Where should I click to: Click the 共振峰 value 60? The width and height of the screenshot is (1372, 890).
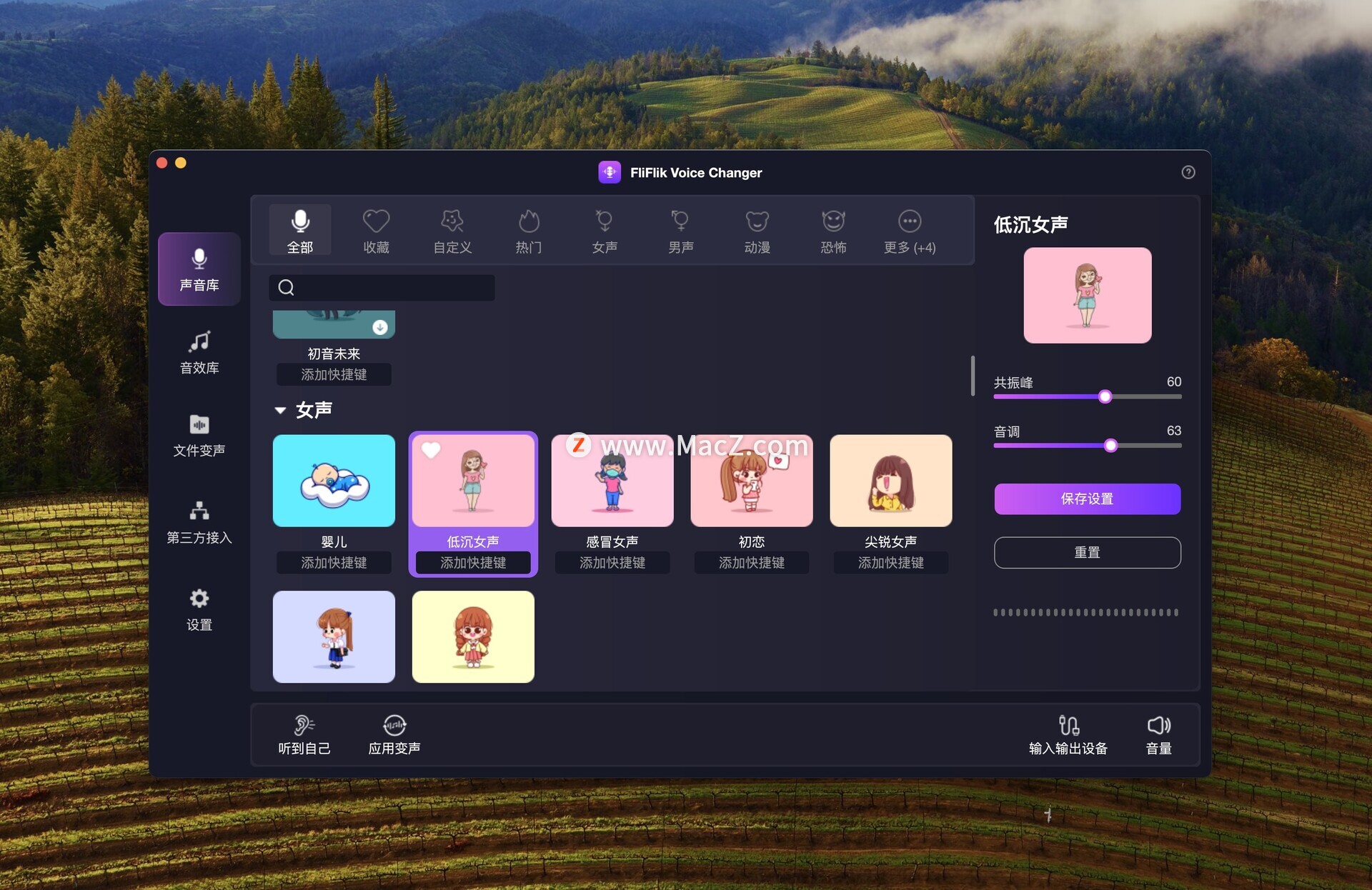1174,381
